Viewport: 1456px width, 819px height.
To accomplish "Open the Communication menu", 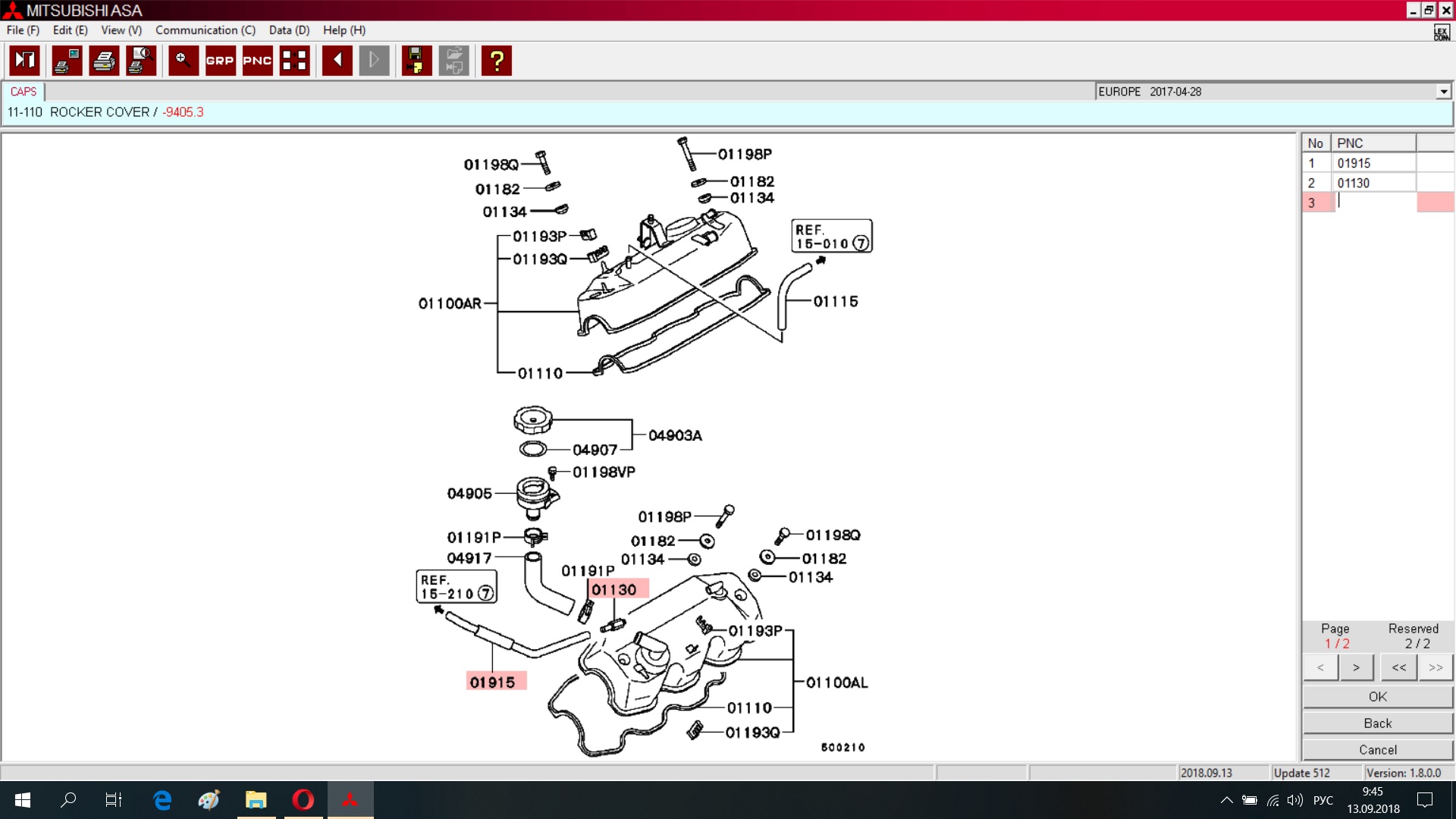I will click(x=205, y=30).
